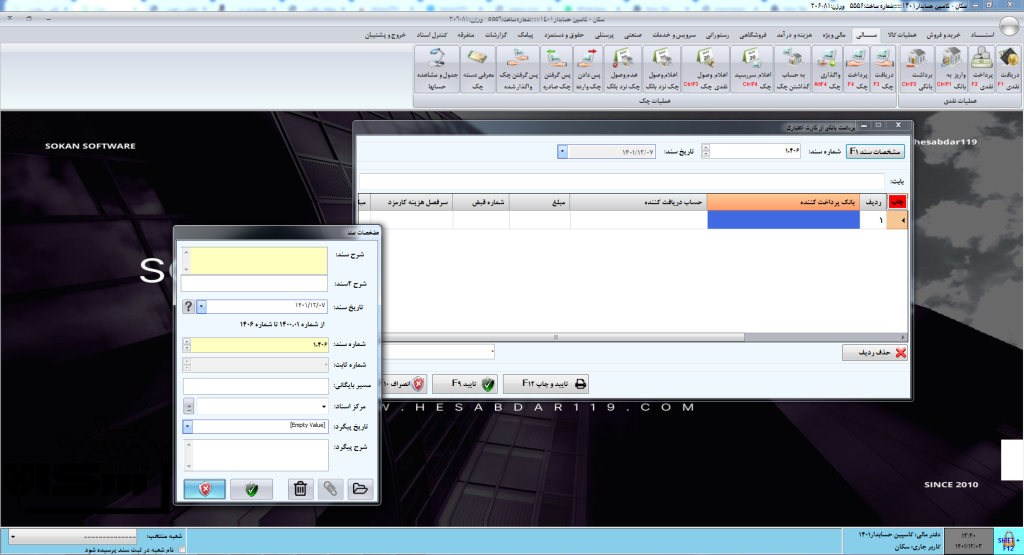Switch to the عملیات کالا ribbon tab
The width and height of the screenshot is (1024, 555).
pyautogui.click(x=902, y=35)
